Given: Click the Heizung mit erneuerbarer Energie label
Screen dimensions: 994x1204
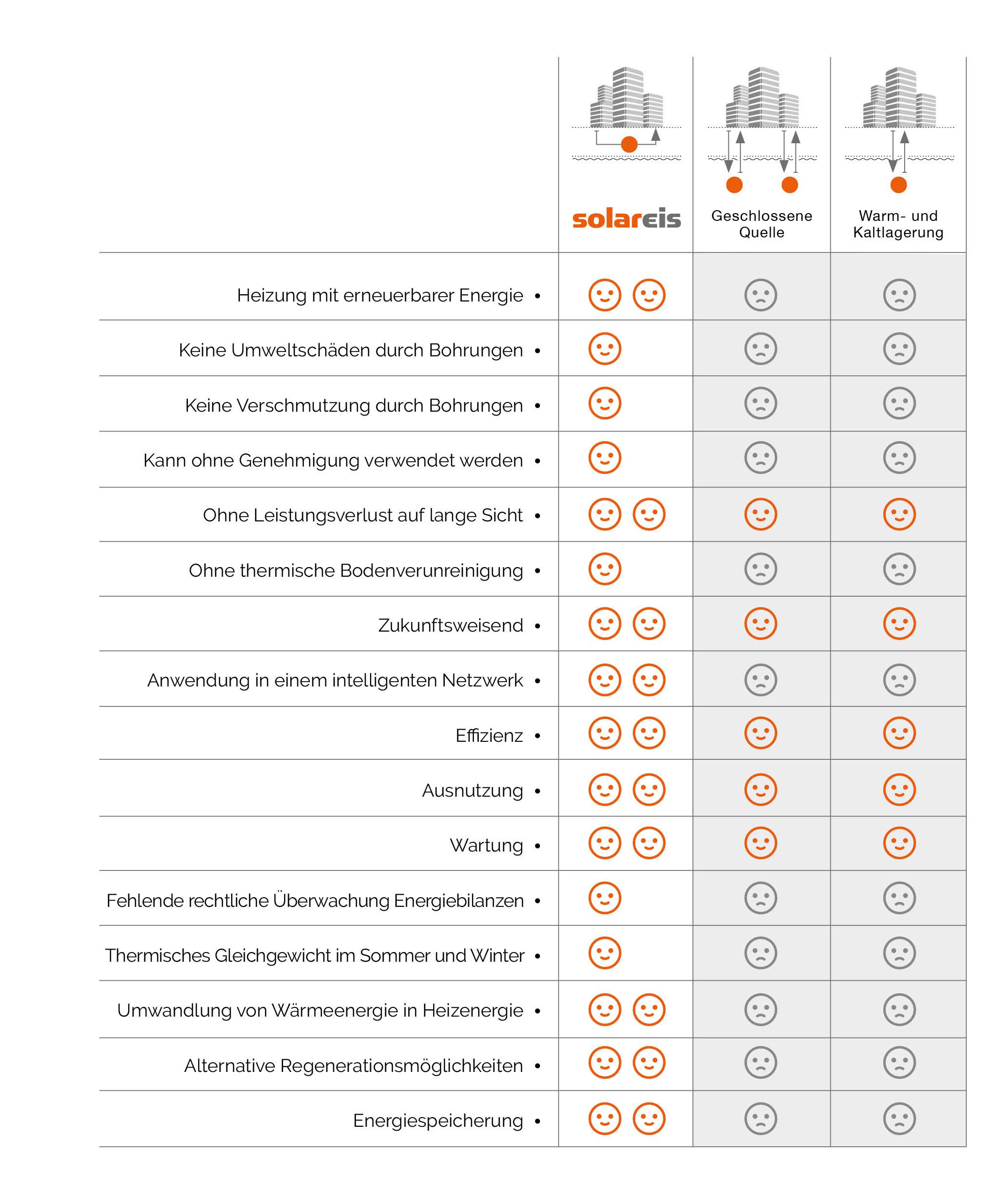Looking at the screenshot, I should (380, 296).
